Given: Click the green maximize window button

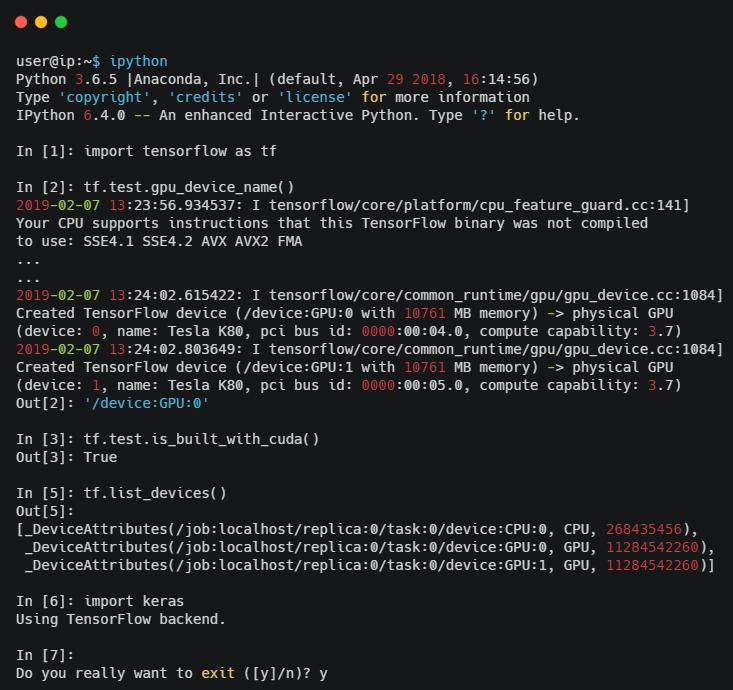Looking at the screenshot, I should pyautogui.click(x=61, y=21).
